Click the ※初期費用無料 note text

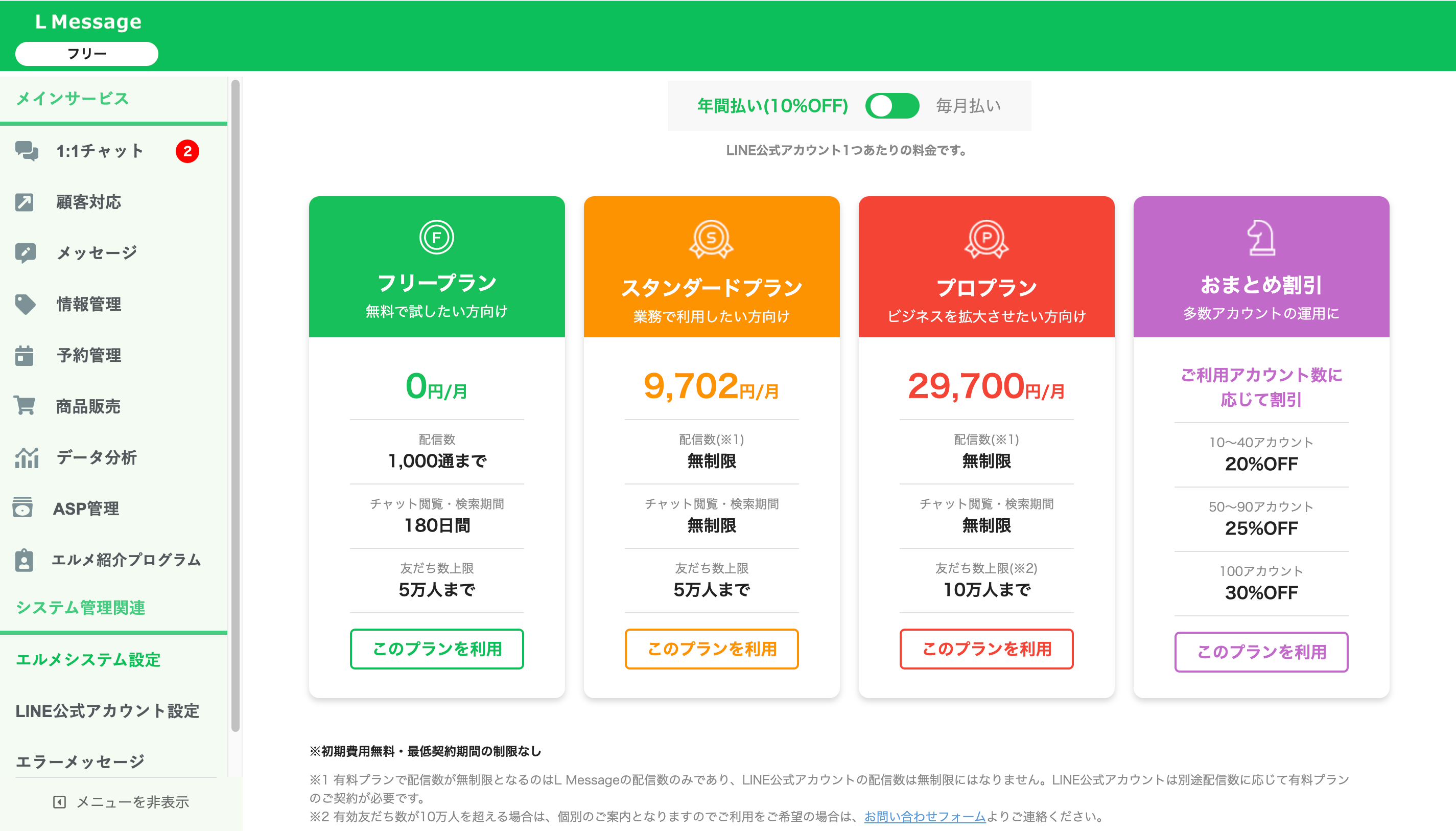point(425,751)
